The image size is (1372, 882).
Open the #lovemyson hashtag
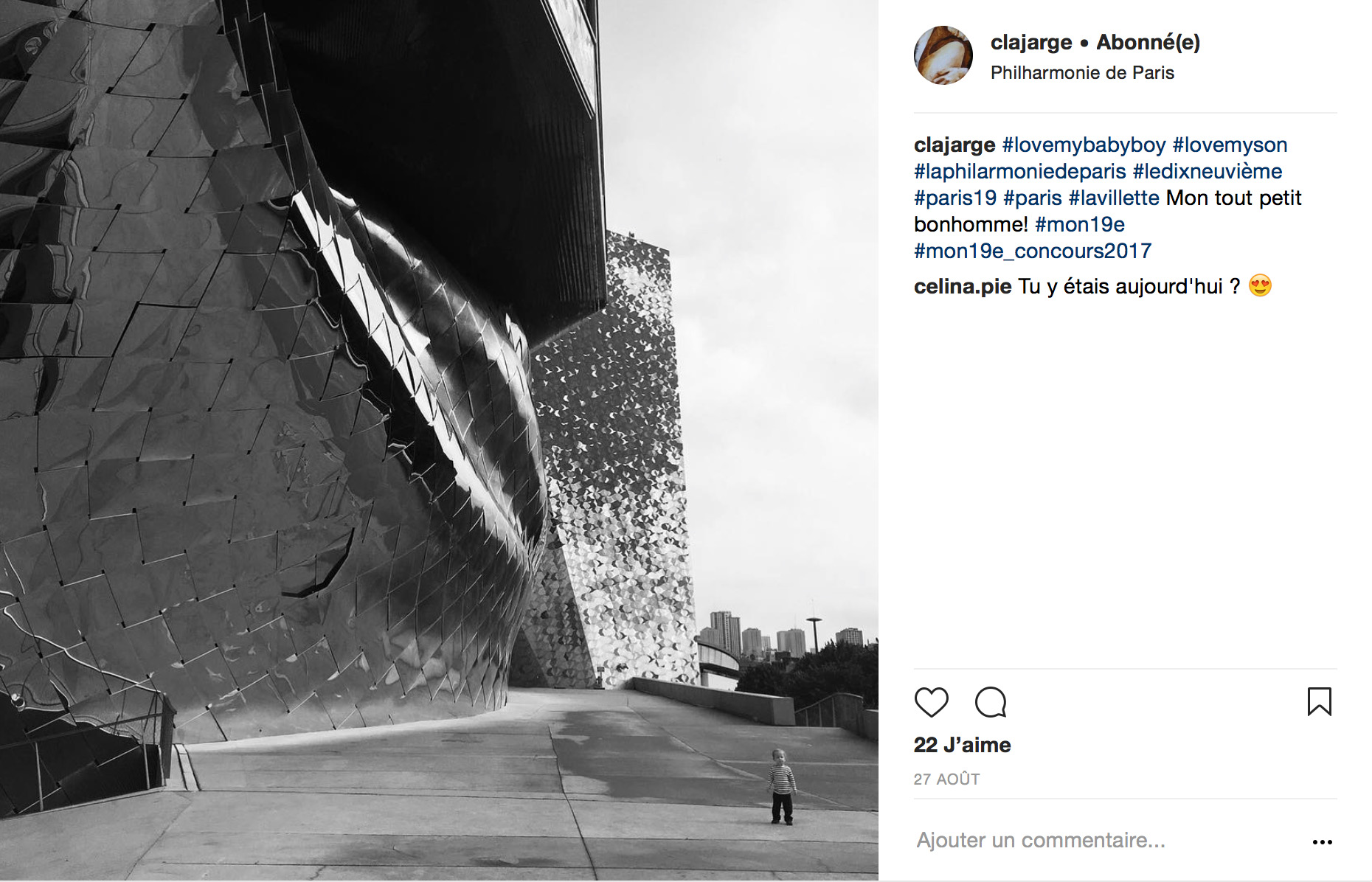coord(1230,145)
